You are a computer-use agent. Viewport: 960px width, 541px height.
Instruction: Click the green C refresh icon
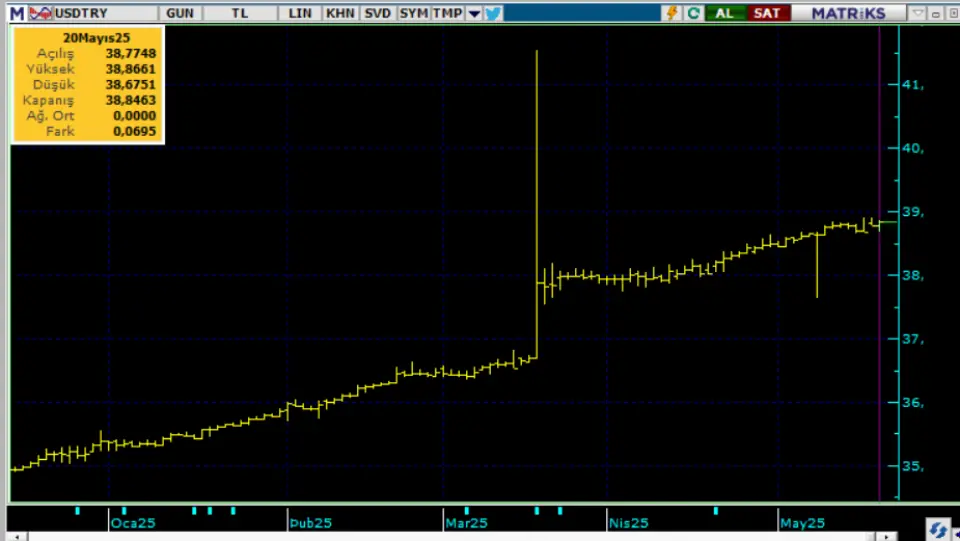[x=693, y=13]
